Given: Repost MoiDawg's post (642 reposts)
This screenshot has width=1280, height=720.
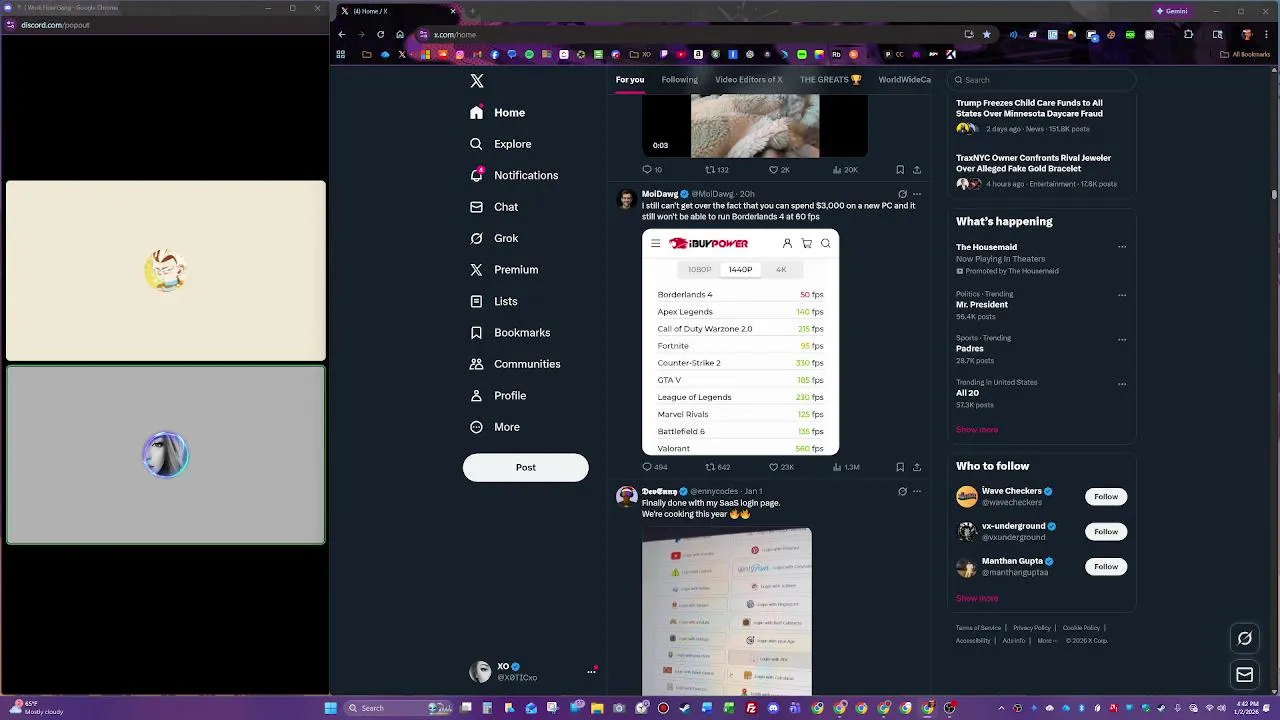Looking at the screenshot, I should pyautogui.click(x=717, y=467).
